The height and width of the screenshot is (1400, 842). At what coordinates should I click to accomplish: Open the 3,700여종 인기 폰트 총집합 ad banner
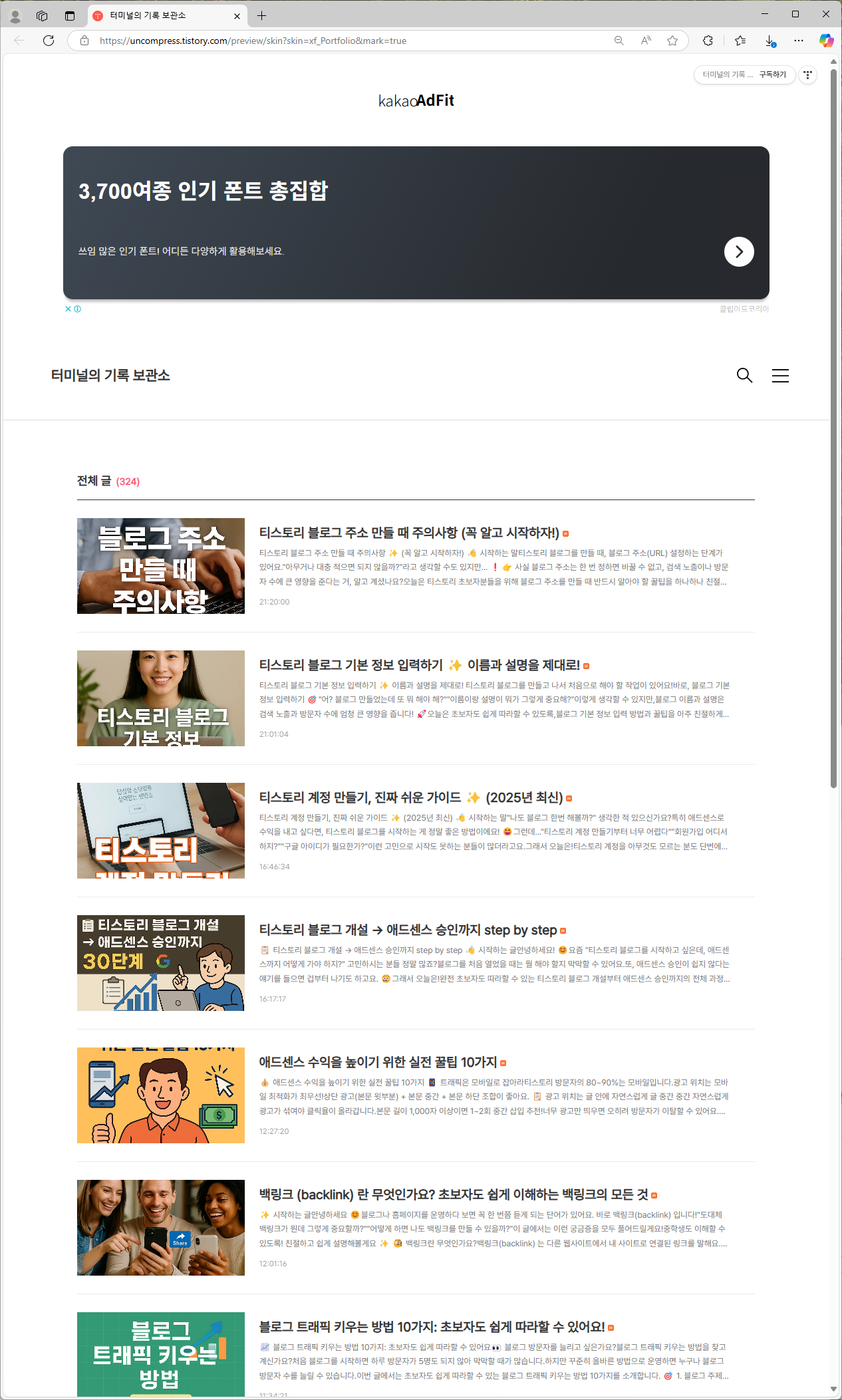point(416,223)
